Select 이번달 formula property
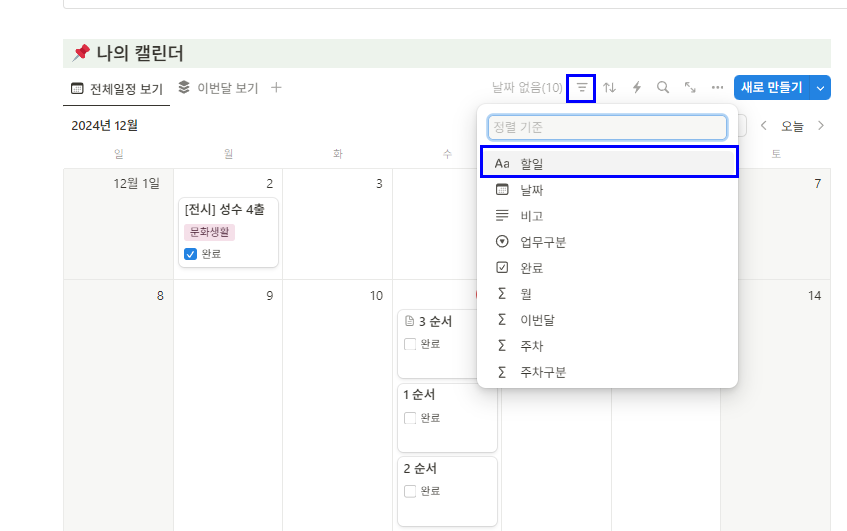Image resolution: width=847 pixels, height=531 pixels. point(608,320)
